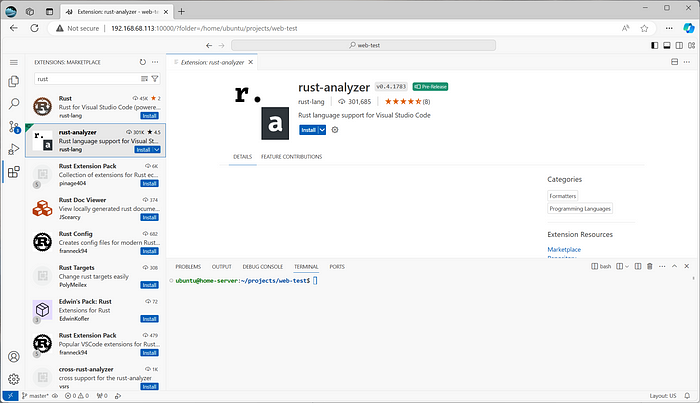The height and width of the screenshot is (403, 700).
Task: Open the Marketplace resource link
Action: pyautogui.click(x=564, y=249)
